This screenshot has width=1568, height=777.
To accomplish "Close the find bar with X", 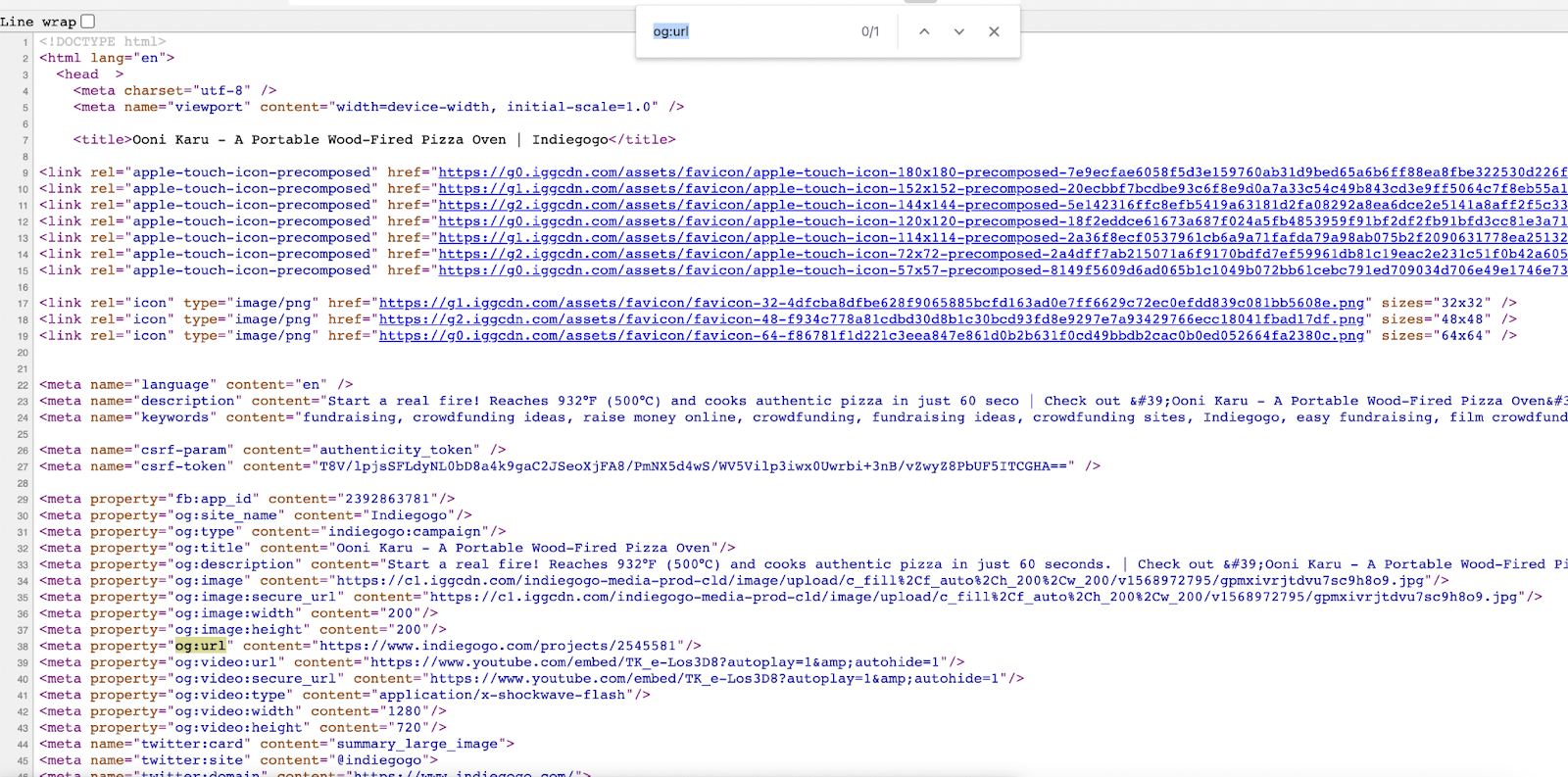I will tap(994, 31).
